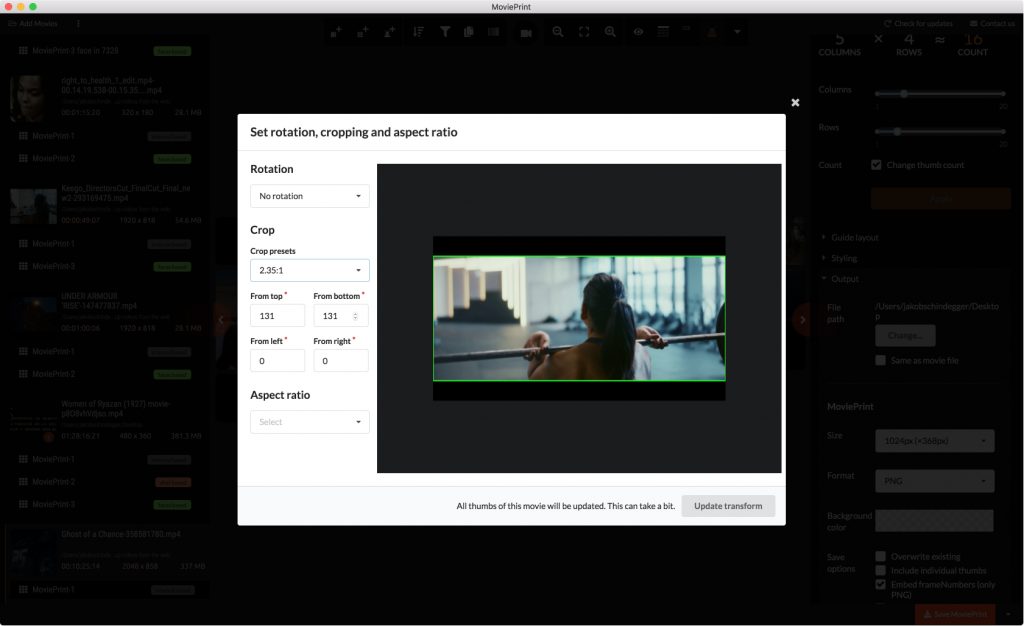Open the three-dot menu beside Add Movies

coord(78,23)
